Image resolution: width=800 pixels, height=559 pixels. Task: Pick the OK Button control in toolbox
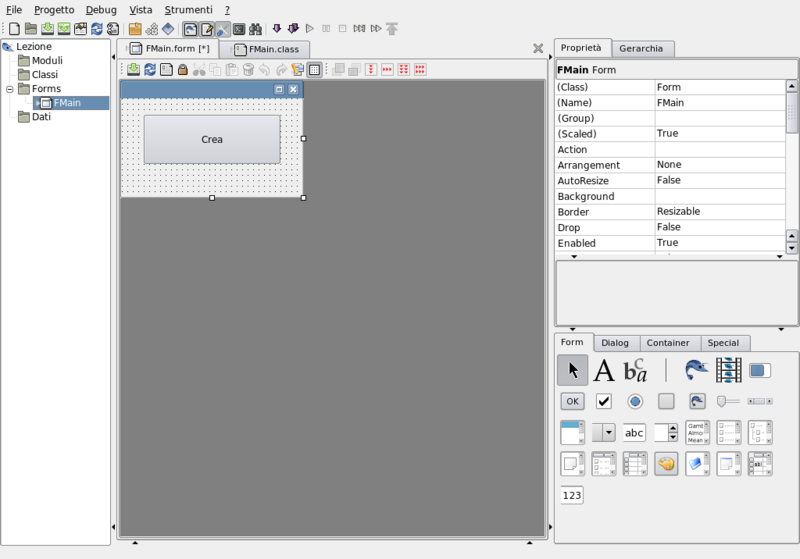[572, 401]
